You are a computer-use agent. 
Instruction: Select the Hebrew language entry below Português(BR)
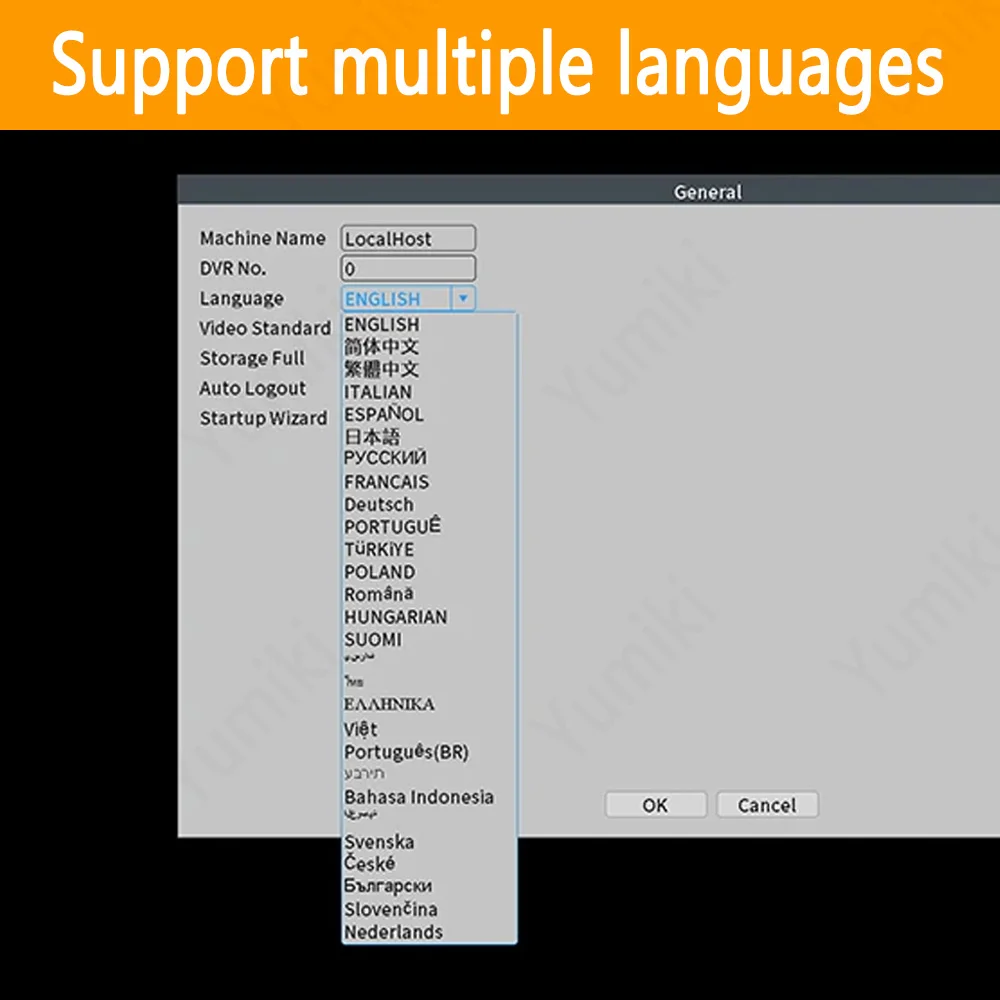click(x=364, y=774)
